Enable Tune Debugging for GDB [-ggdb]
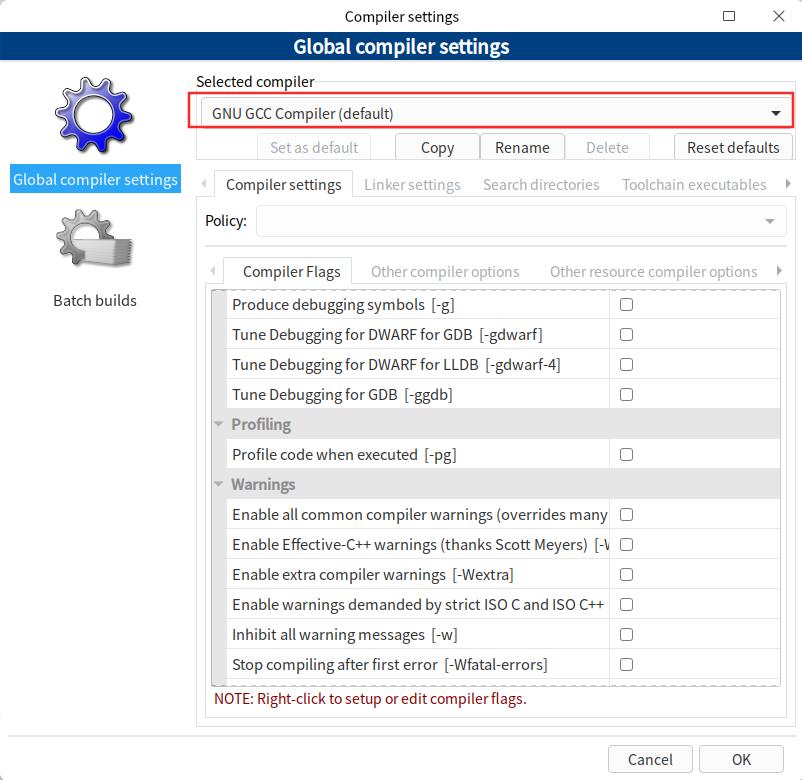This screenshot has width=802, height=780. coord(626,395)
